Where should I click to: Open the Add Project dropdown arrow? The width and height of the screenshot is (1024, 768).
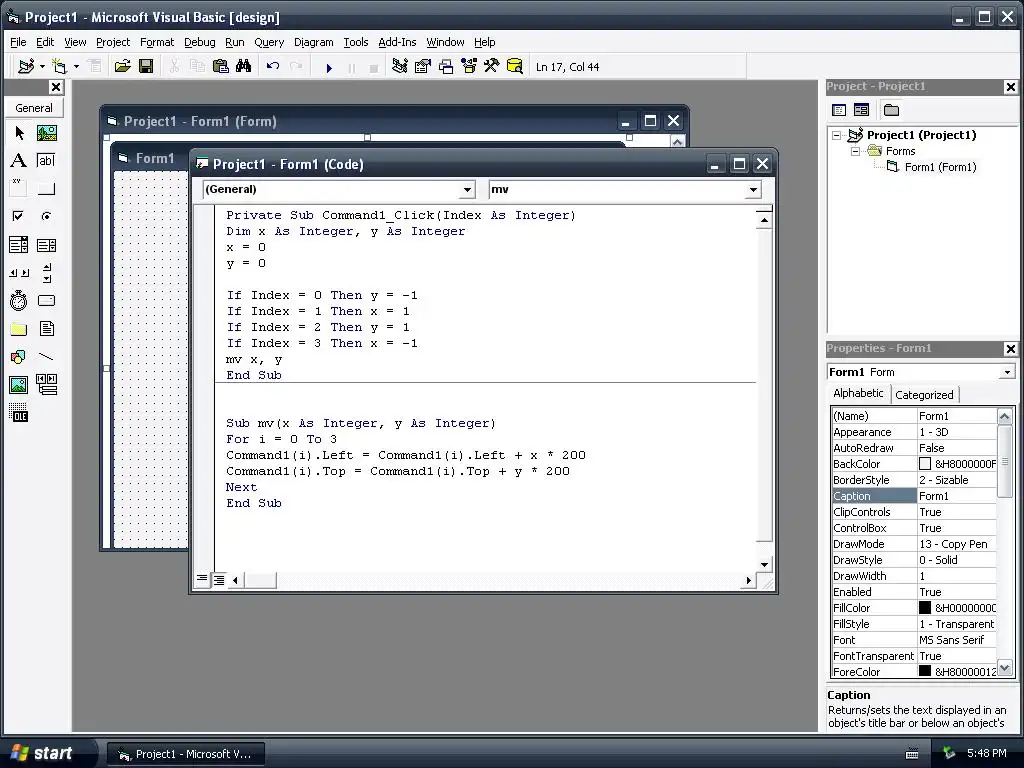(42, 67)
